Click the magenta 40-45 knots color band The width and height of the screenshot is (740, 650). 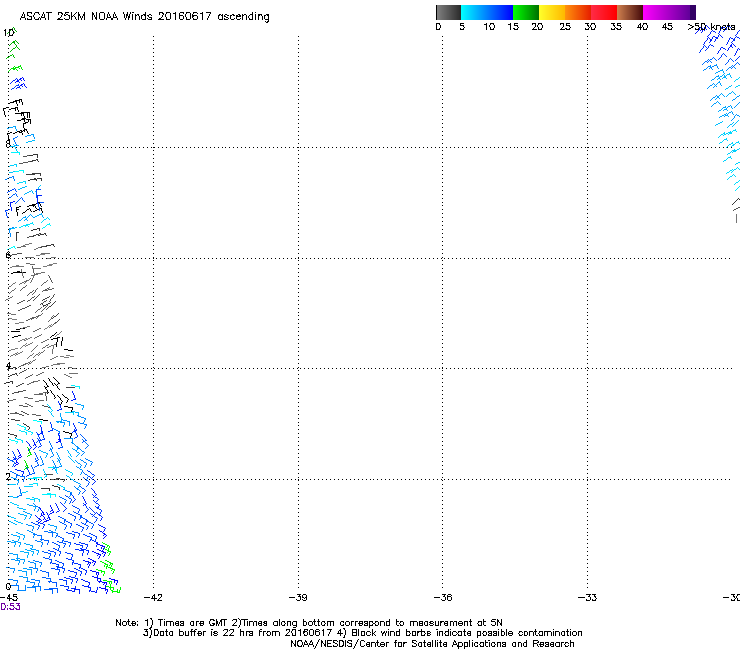[656, 12]
